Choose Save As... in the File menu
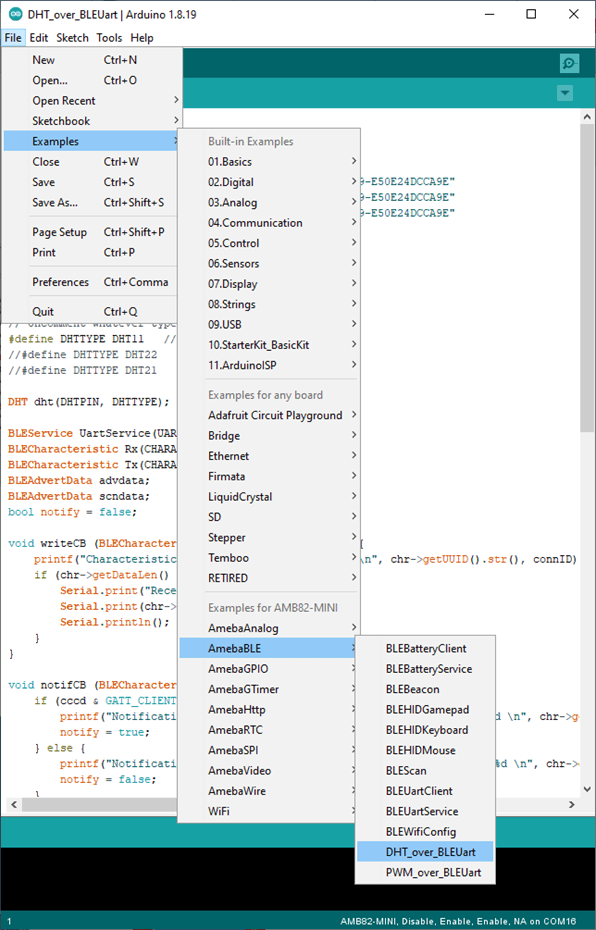Viewport: 596px width, 930px height. [x=90, y=202]
